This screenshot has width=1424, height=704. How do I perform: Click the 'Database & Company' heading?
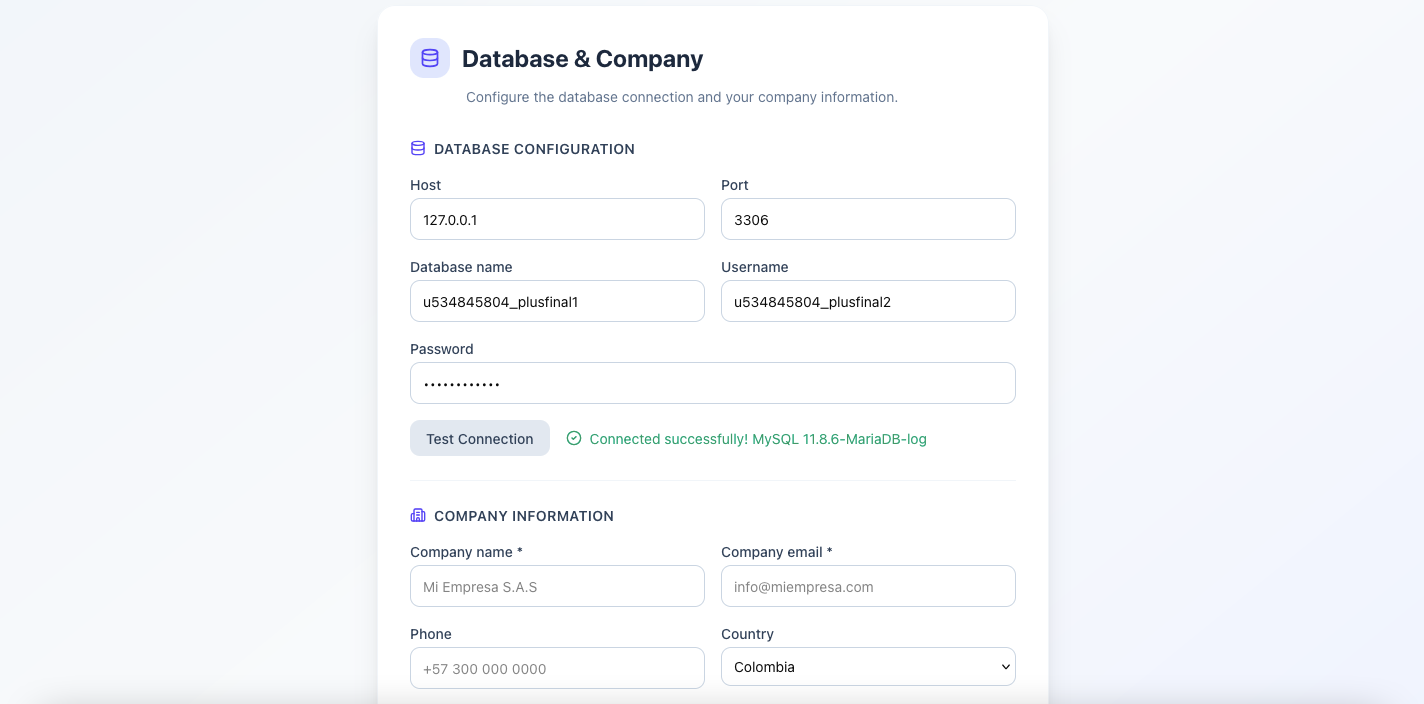(x=583, y=59)
